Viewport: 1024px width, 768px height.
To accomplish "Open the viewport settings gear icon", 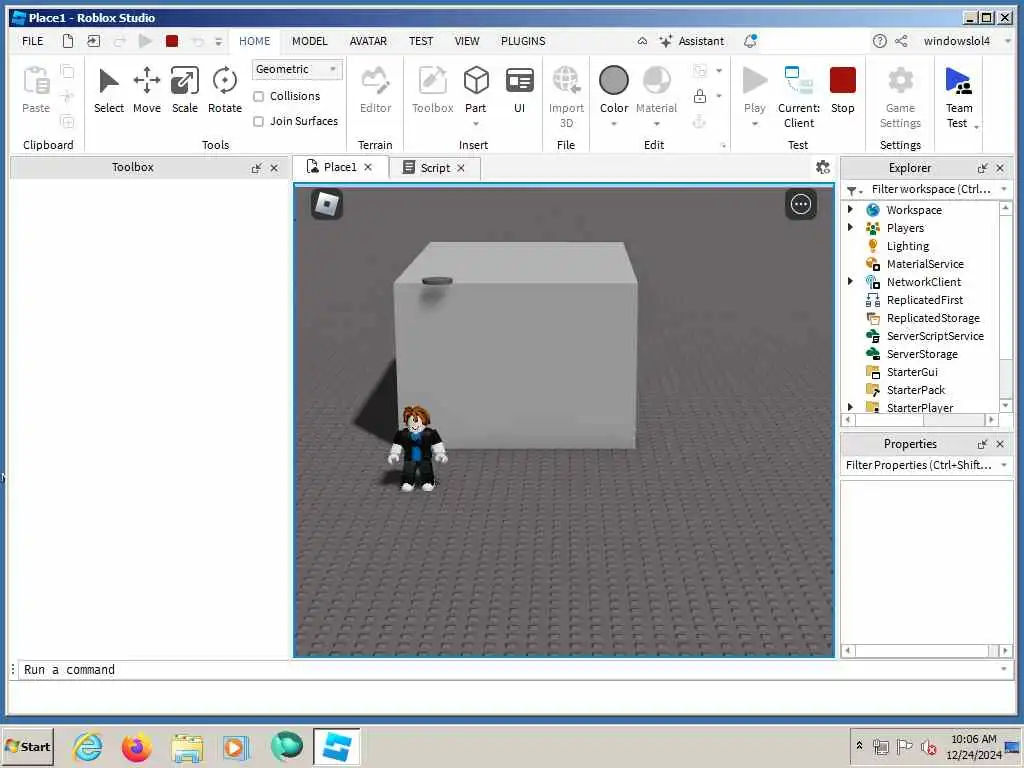I will (823, 168).
